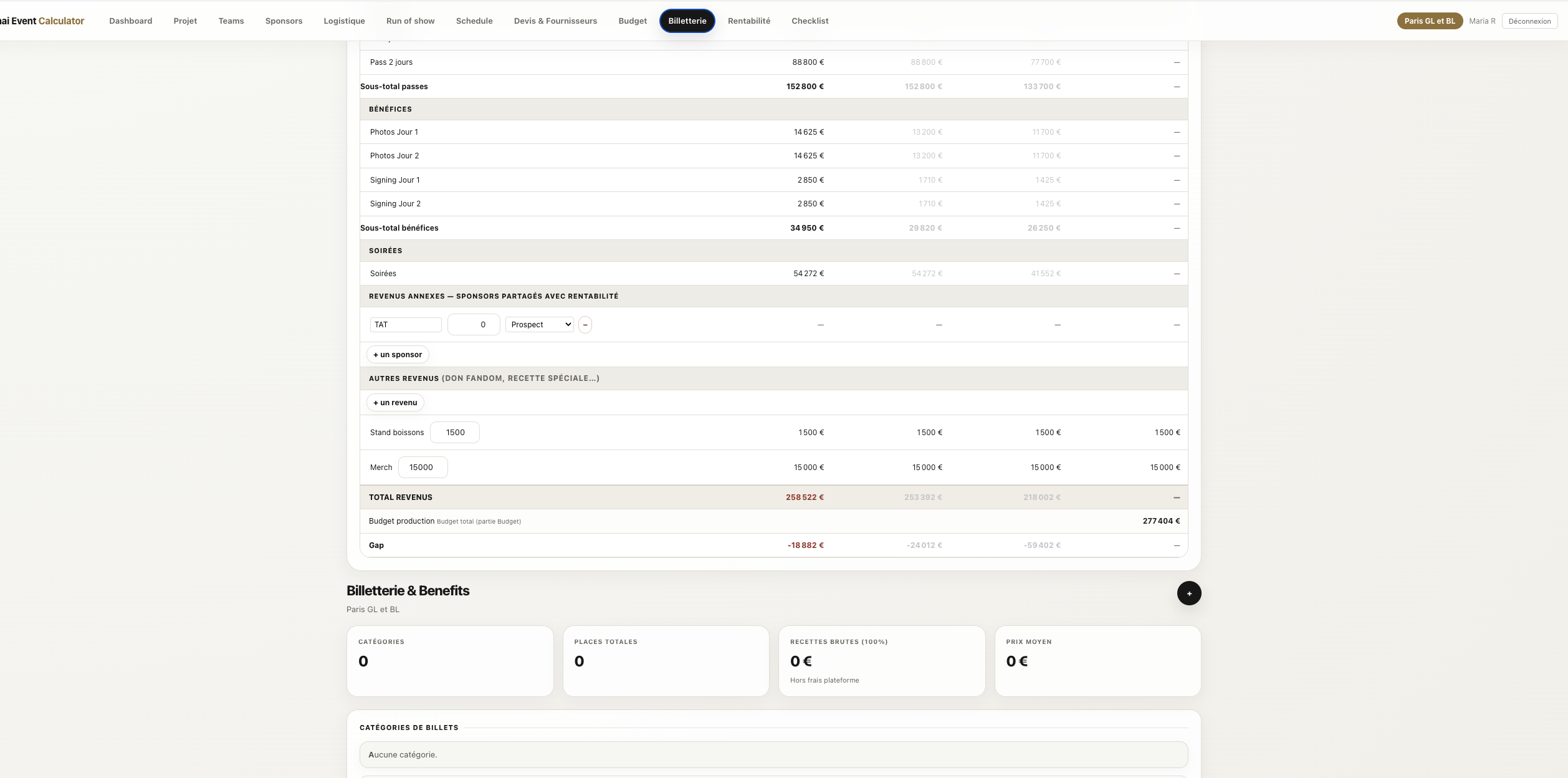
Task: Select Sous-total bénéfices value 34 950 €
Action: tap(806, 228)
